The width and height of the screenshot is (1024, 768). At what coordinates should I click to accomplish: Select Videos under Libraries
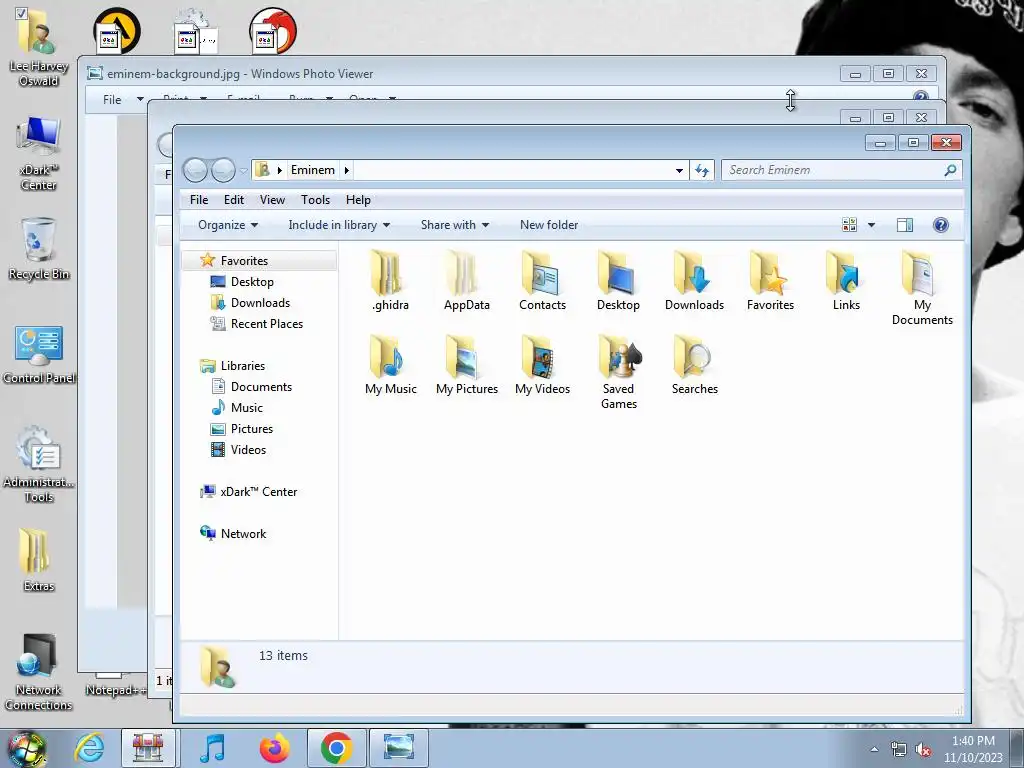(x=248, y=450)
